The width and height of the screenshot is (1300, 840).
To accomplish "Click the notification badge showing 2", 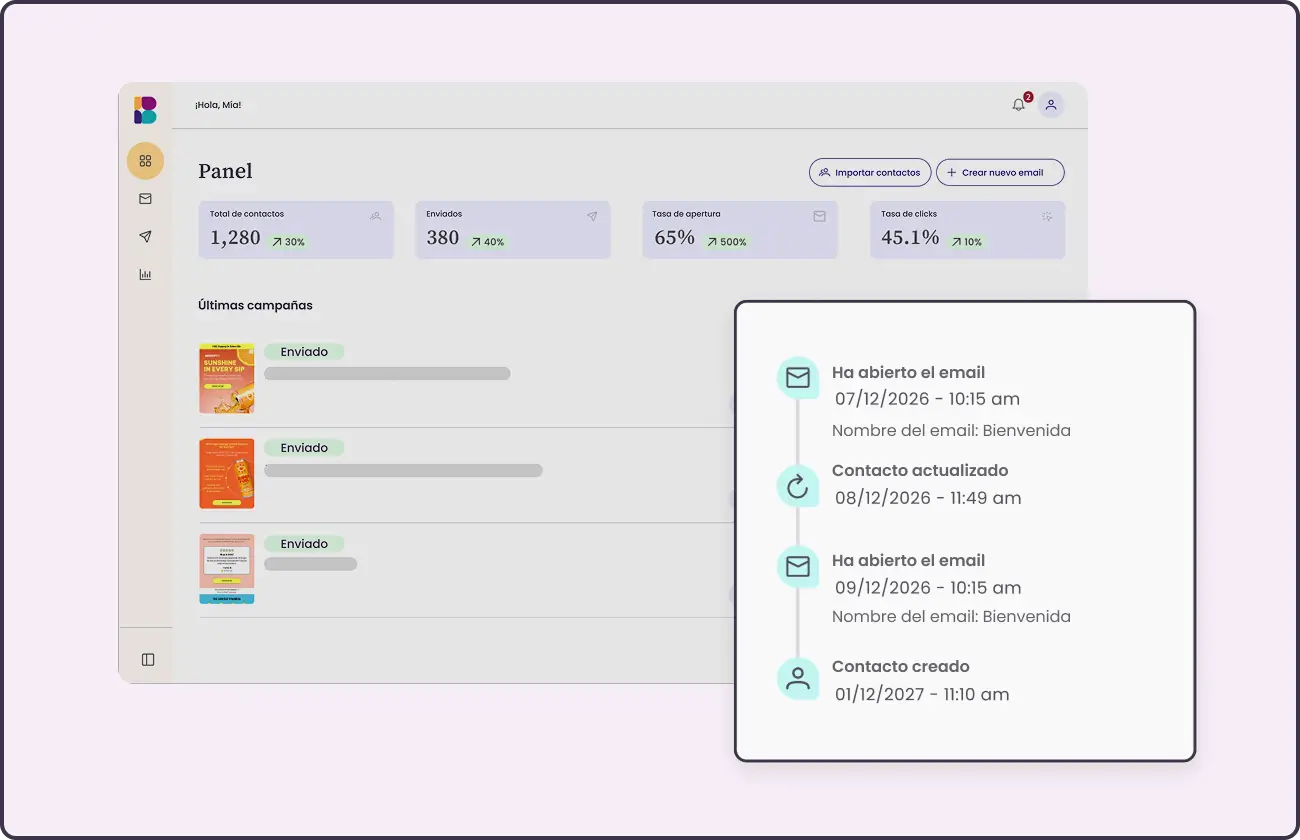I will pyautogui.click(x=1027, y=96).
